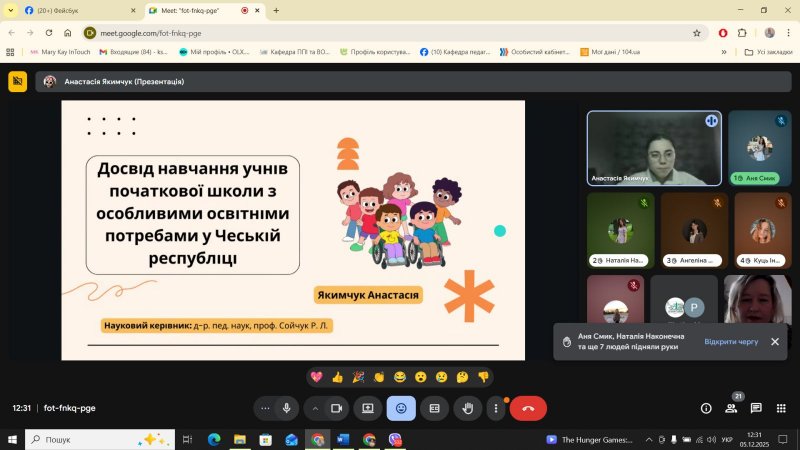800x450 pixels.
Task: Open the chat panel icon
Action: (x=756, y=408)
